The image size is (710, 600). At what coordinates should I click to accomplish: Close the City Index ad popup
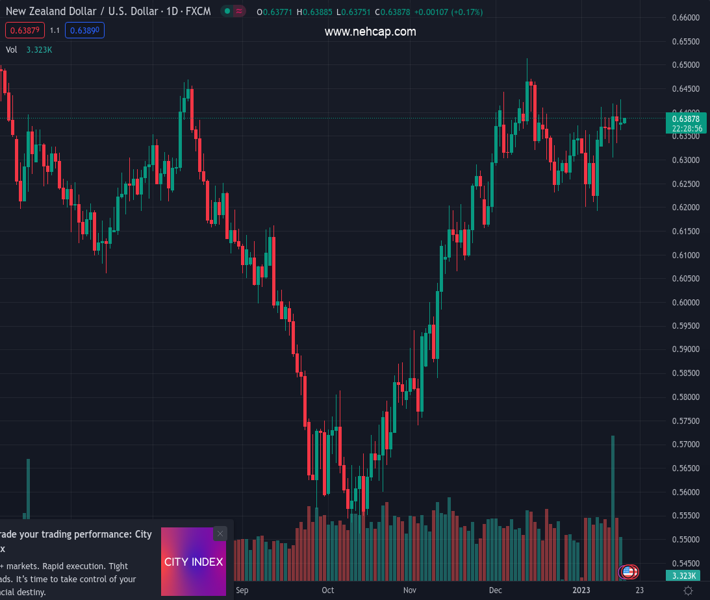220,534
